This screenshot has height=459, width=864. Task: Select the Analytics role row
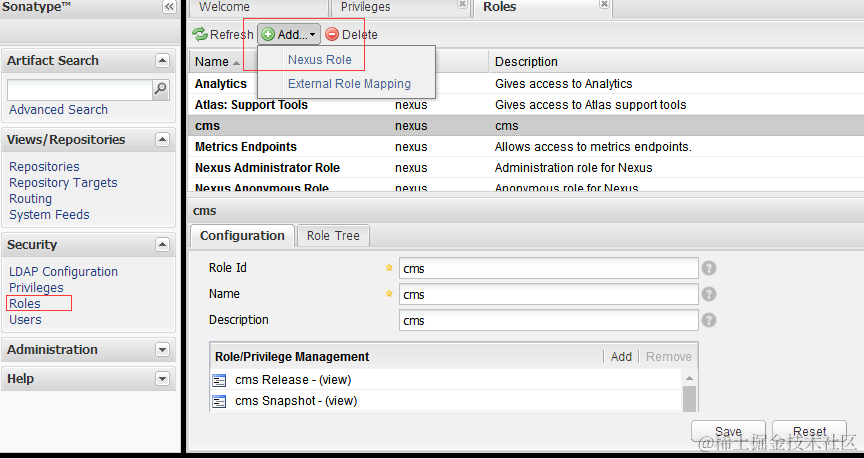(x=526, y=84)
